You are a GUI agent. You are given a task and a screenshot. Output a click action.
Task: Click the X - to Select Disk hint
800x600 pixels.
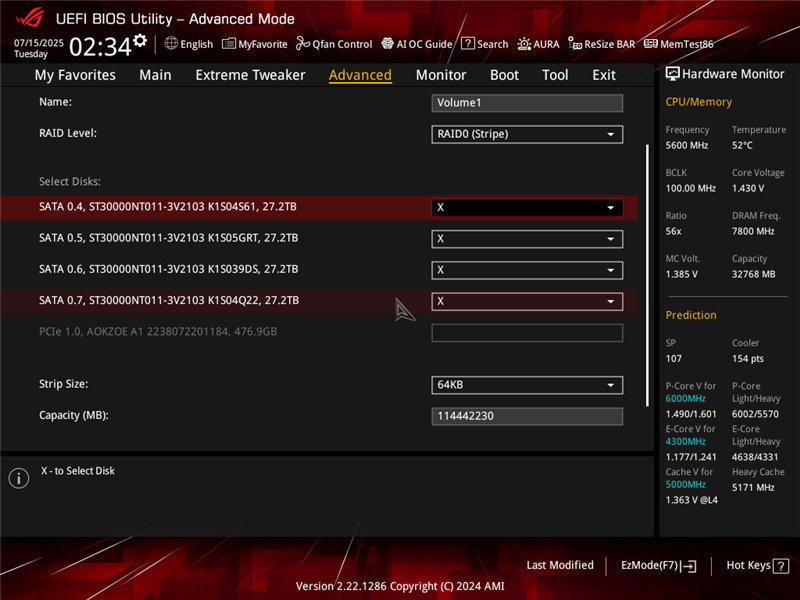click(x=78, y=471)
